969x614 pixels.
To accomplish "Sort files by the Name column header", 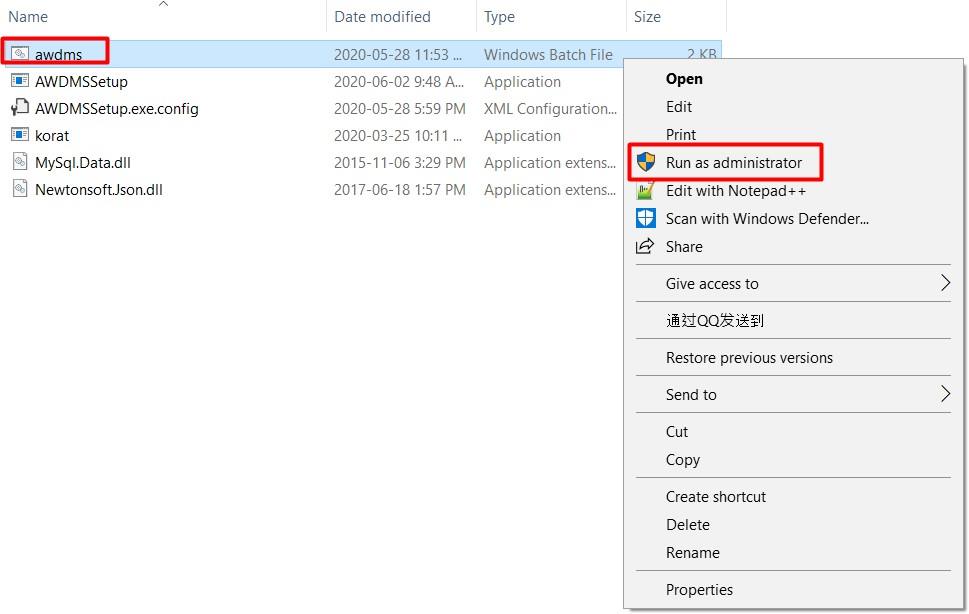I will coord(28,17).
